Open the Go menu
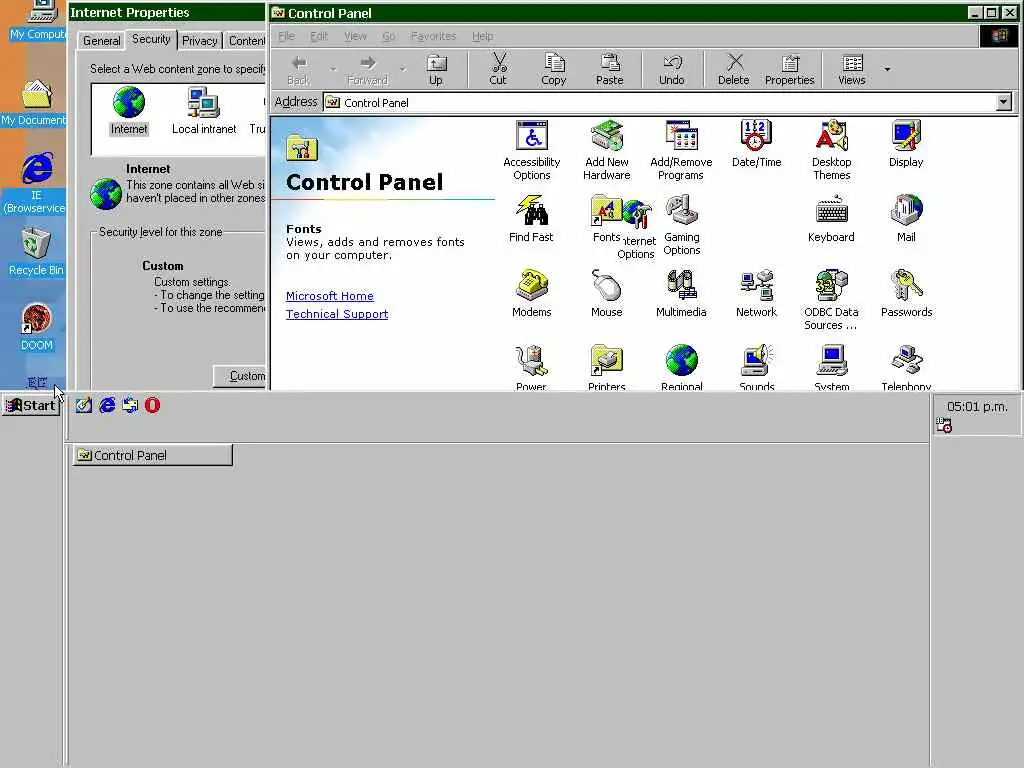The height and width of the screenshot is (768, 1024). click(x=389, y=36)
